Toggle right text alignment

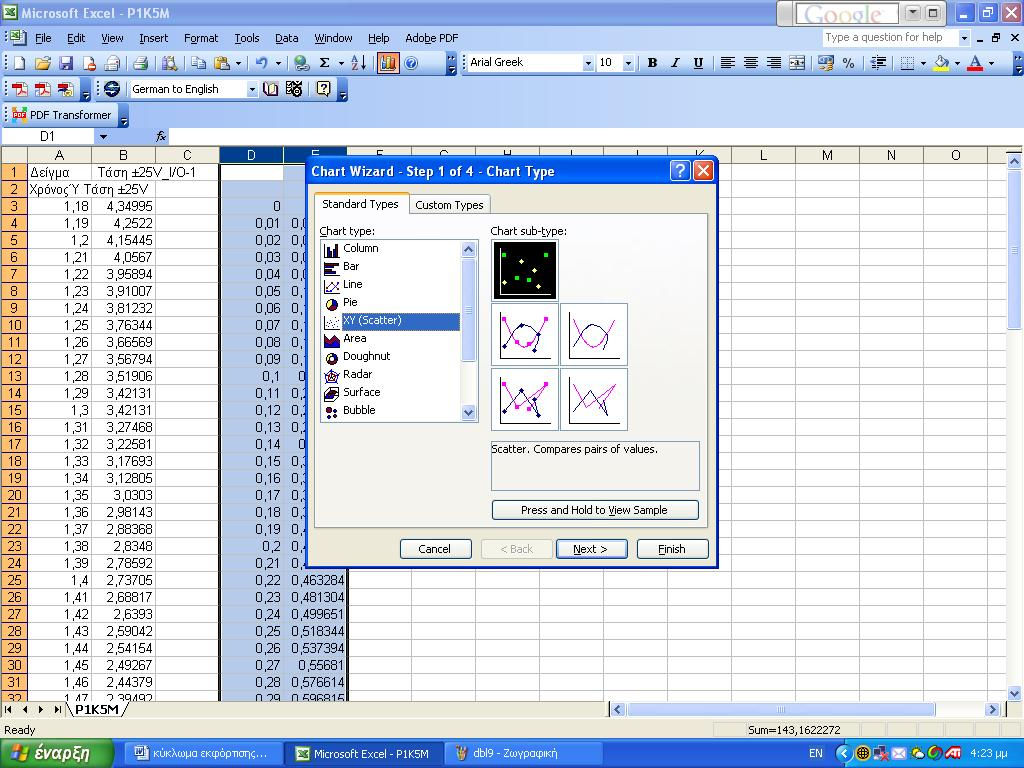pyautogui.click(x=774, y=63)
